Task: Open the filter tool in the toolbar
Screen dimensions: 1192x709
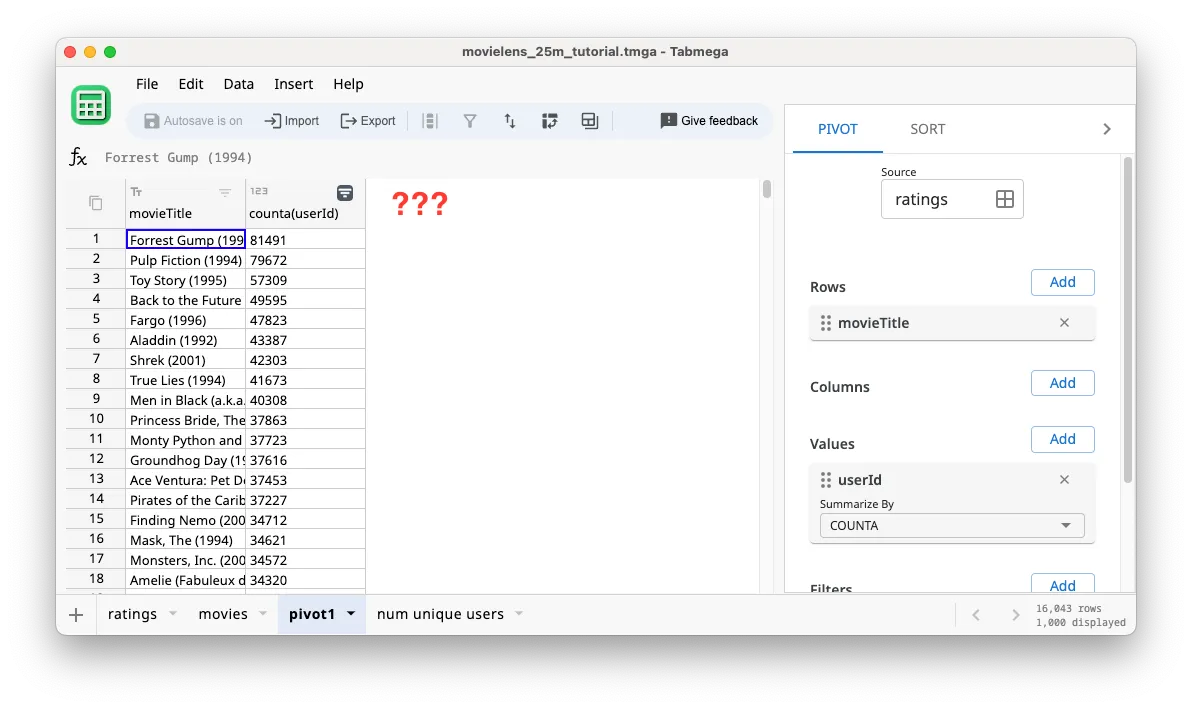Action: (469, 120)
